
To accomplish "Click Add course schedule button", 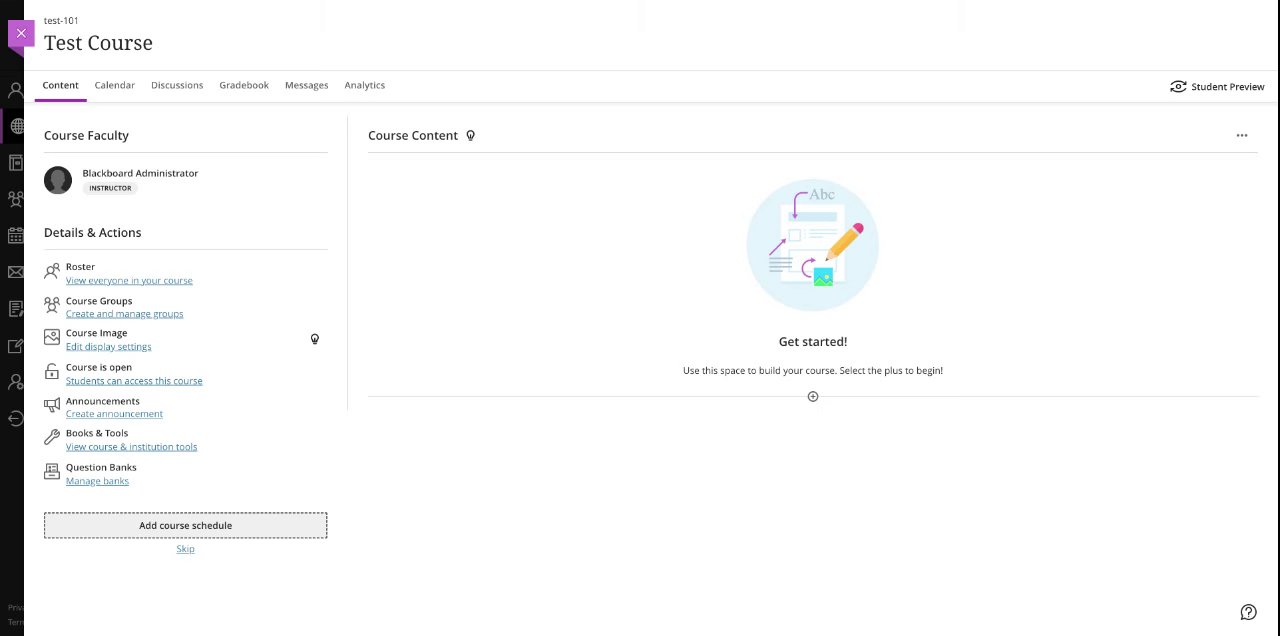I will (185, 525).
